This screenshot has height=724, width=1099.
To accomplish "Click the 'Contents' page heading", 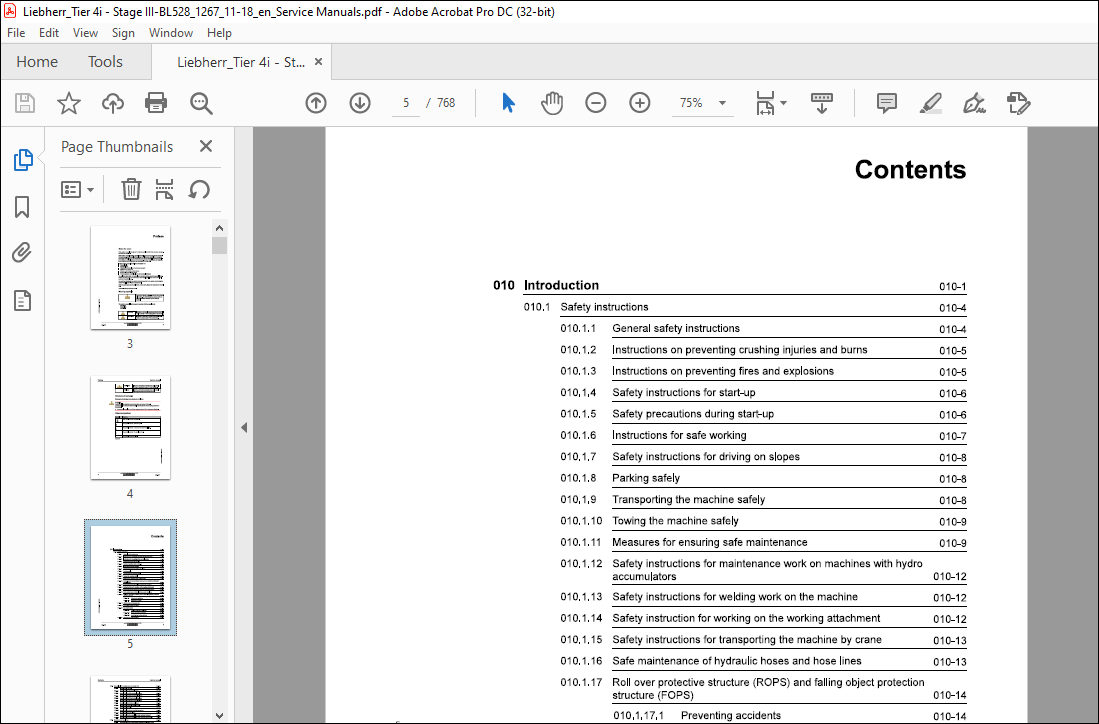I will pos(910,170).
